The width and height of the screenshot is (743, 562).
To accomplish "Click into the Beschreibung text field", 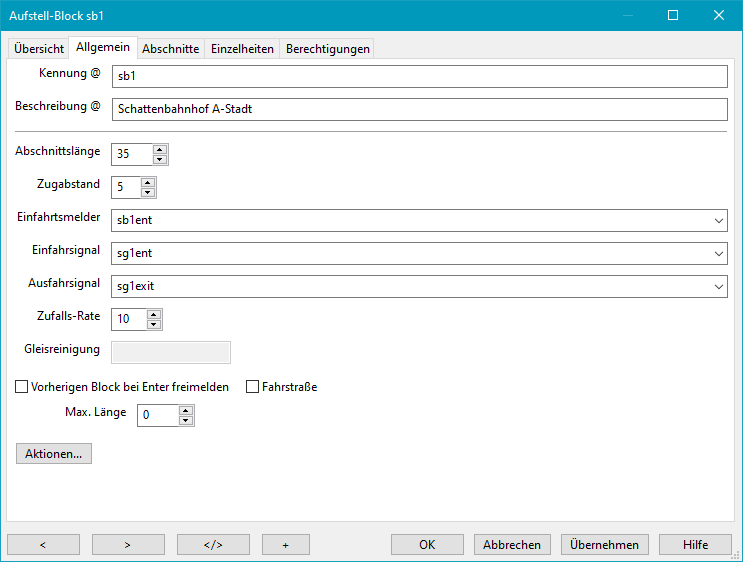I will click(x=419, y=109).
